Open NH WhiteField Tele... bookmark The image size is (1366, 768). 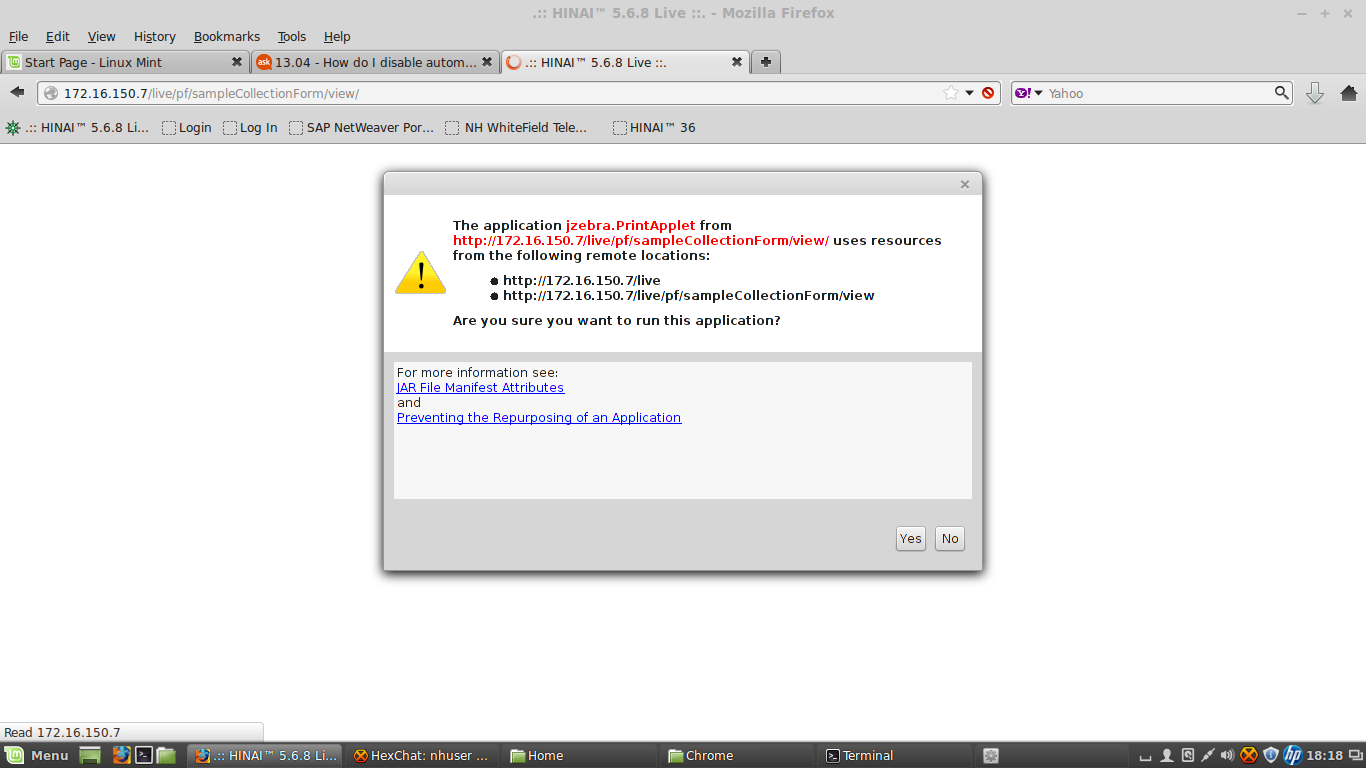(517, 127)
